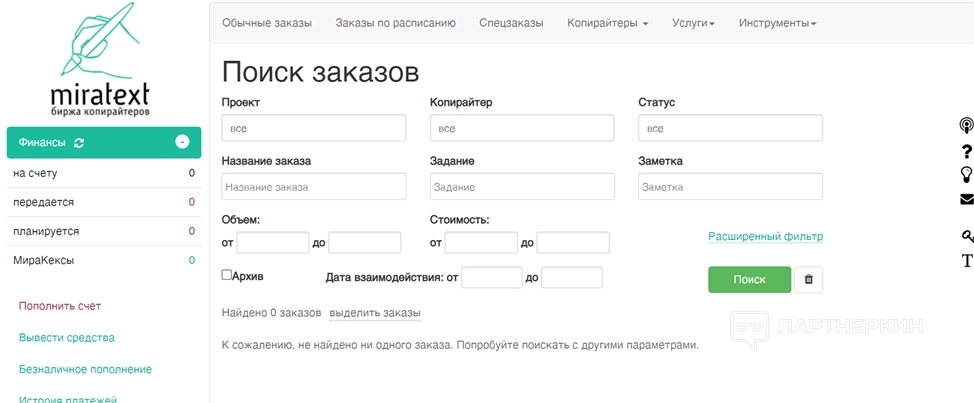Image resolution: width=974 pixels, height=403 pixels.
Task: Click the lightbulb ideas icon
Action: pos(967,175)
